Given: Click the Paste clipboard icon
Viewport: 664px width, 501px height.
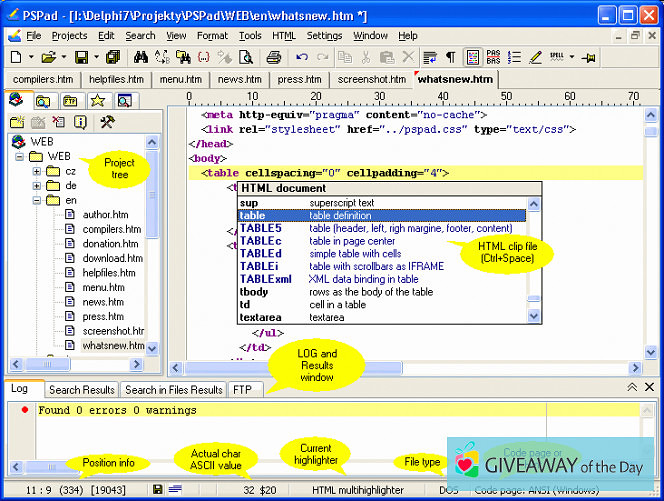Looking at the screenshot, I should 387,57.
